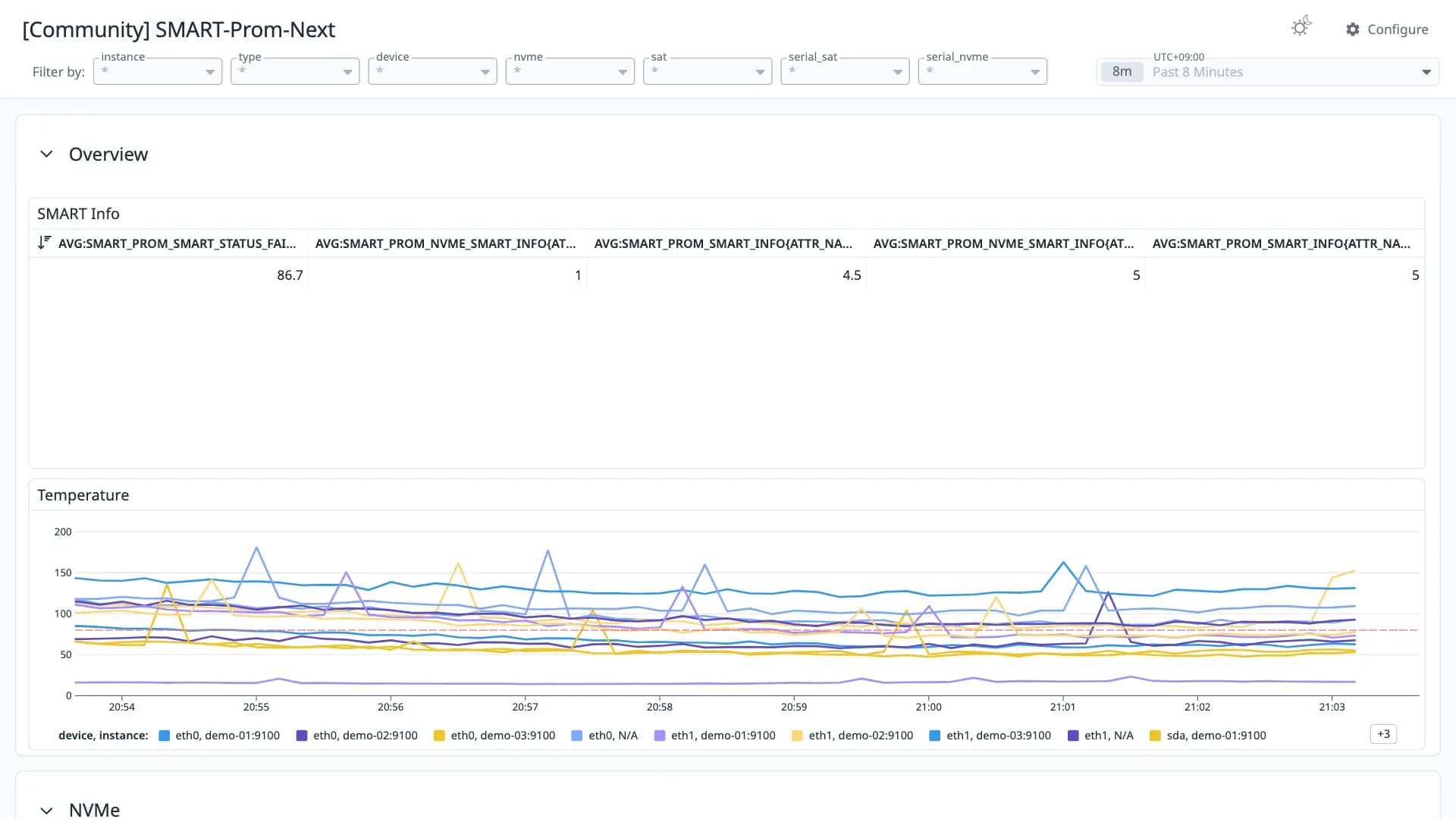This screenshot has height=819, width=1456.
Task: Click the 20:57 timestamp on chart axis
Action: tap(525, 707)
